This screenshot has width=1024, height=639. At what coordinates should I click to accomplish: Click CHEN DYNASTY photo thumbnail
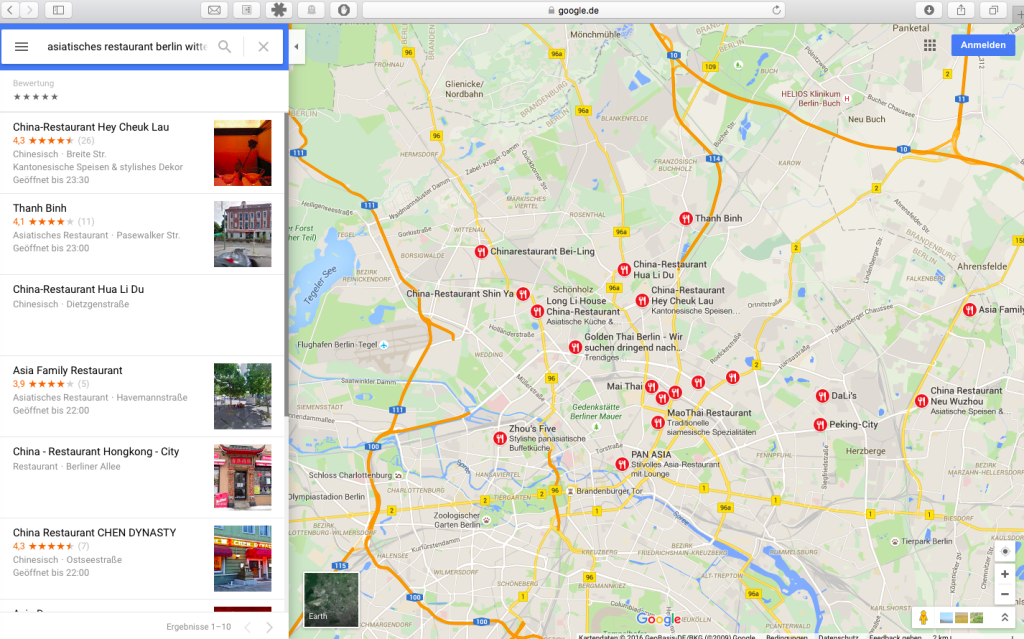coord(242,559)
